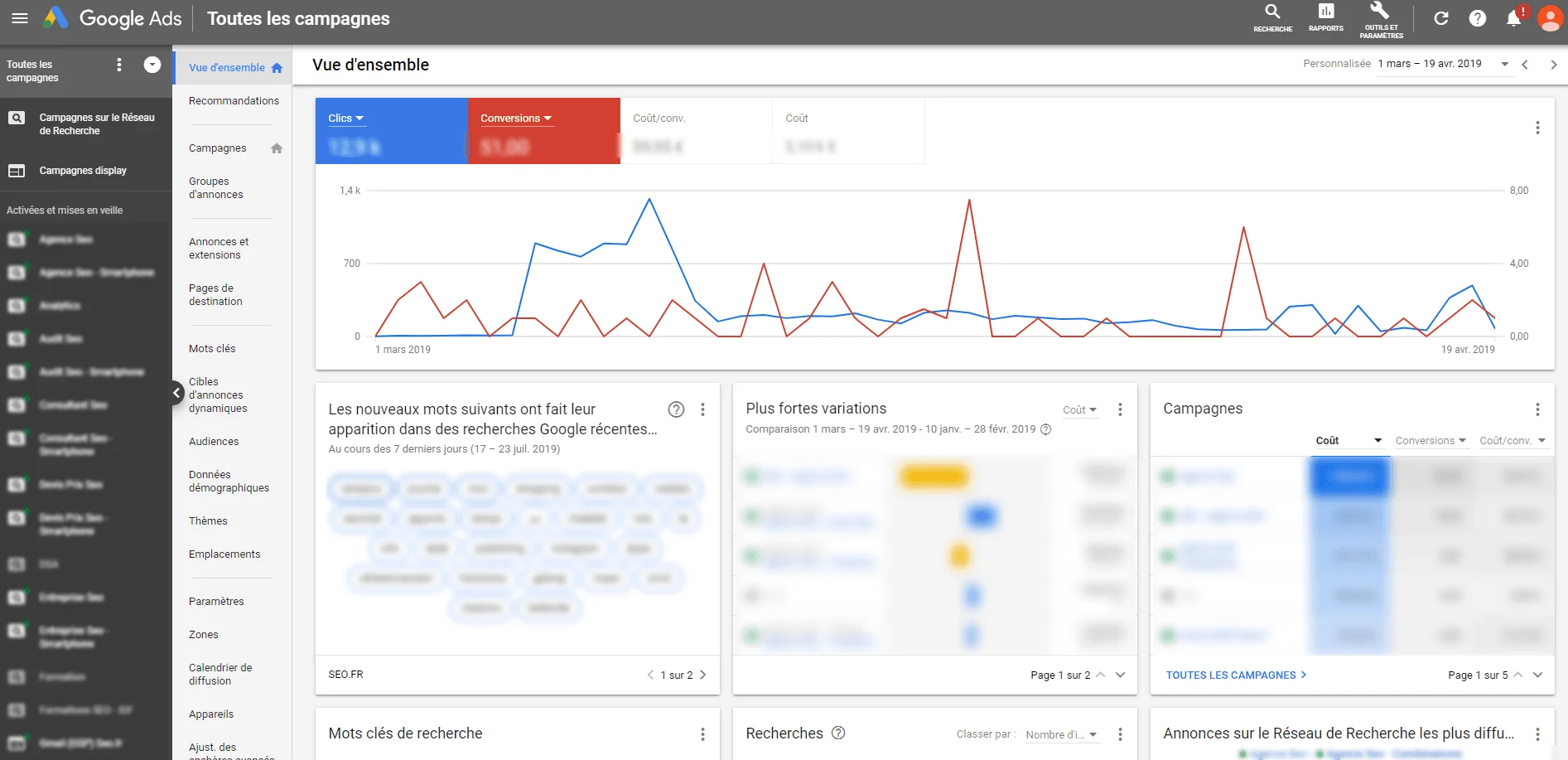This screenshot has height=760, width=1568.
Task: Collapse the campaign list with the side arrow
Action: pyautogui.click(x=176, y=393)
